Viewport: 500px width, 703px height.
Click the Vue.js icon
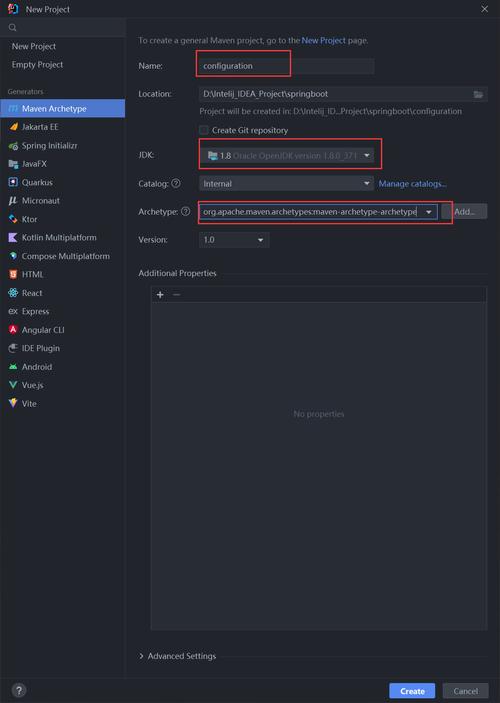click(x=13, y=385)
